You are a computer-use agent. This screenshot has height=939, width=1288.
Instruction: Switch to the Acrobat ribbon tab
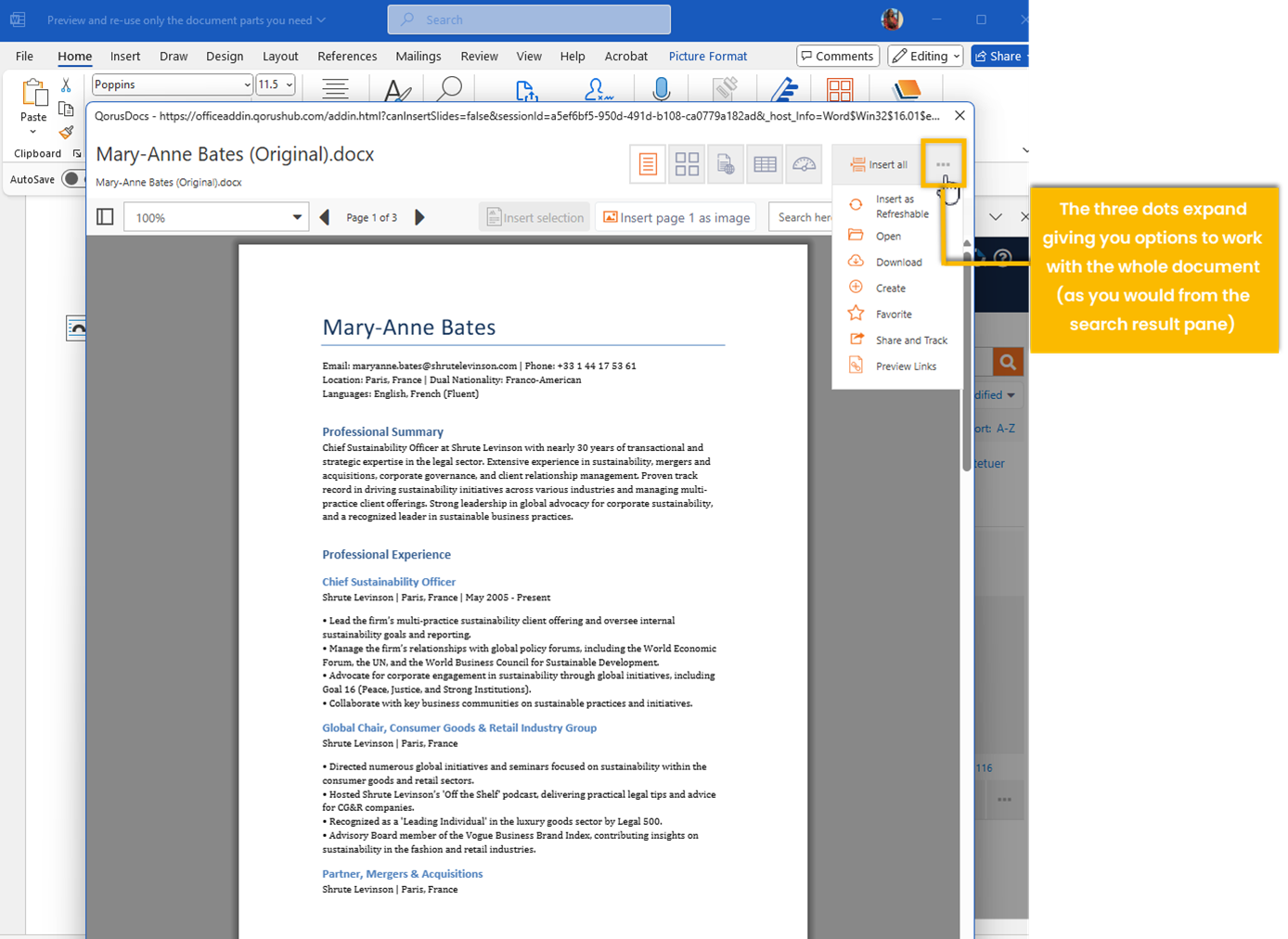coord(626,56)
